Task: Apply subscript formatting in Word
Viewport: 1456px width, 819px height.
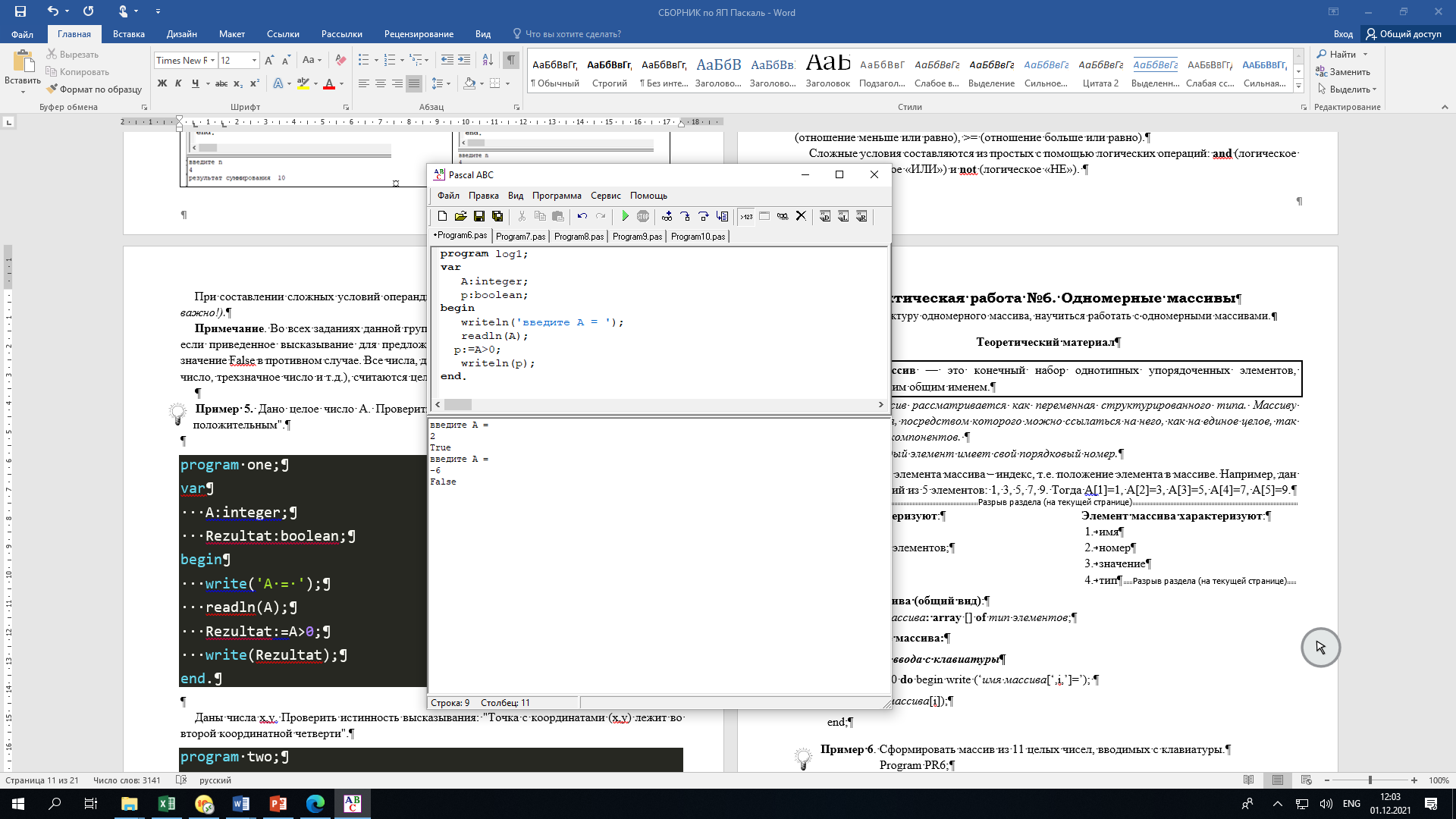Action: click(x=238, y=83)
